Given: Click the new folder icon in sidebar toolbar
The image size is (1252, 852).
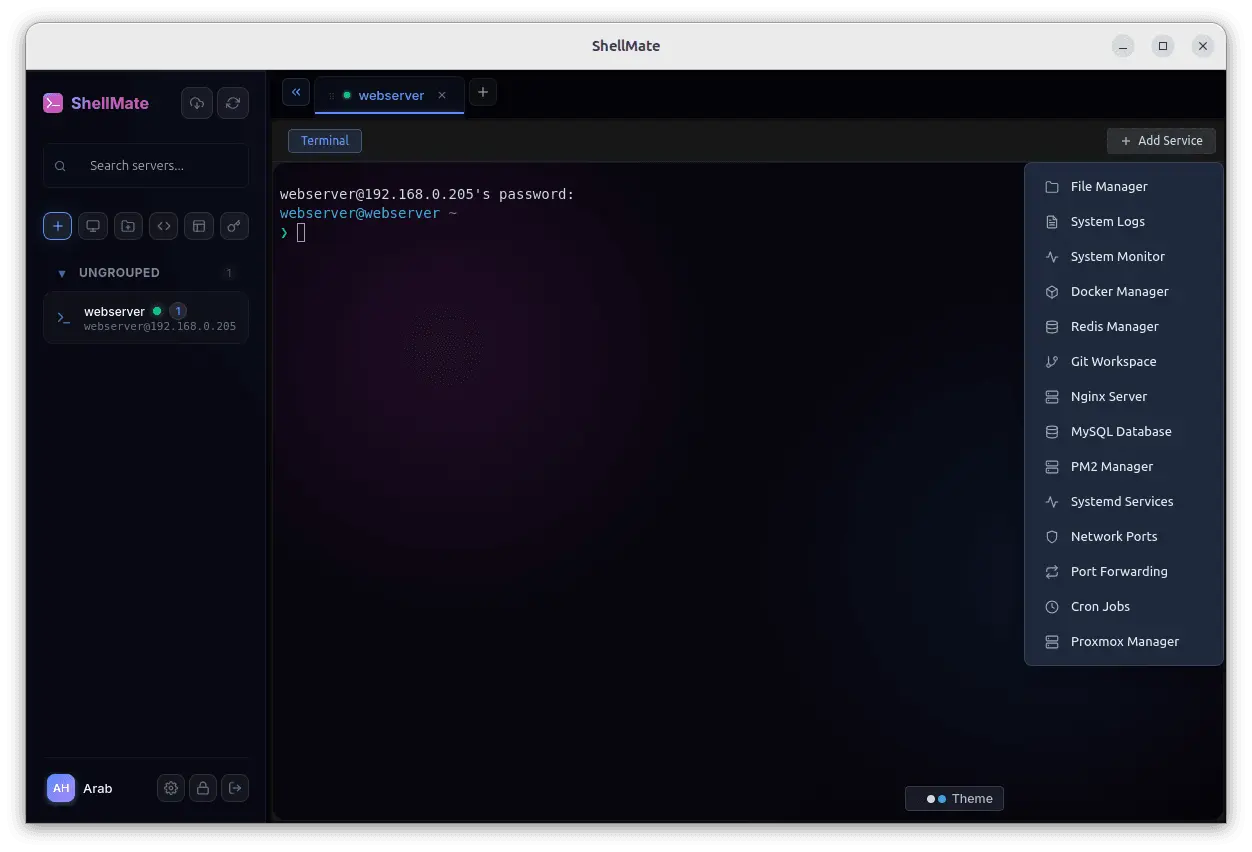Looking at the screenshot, I should pyautogui.click(x=128, y=226).
